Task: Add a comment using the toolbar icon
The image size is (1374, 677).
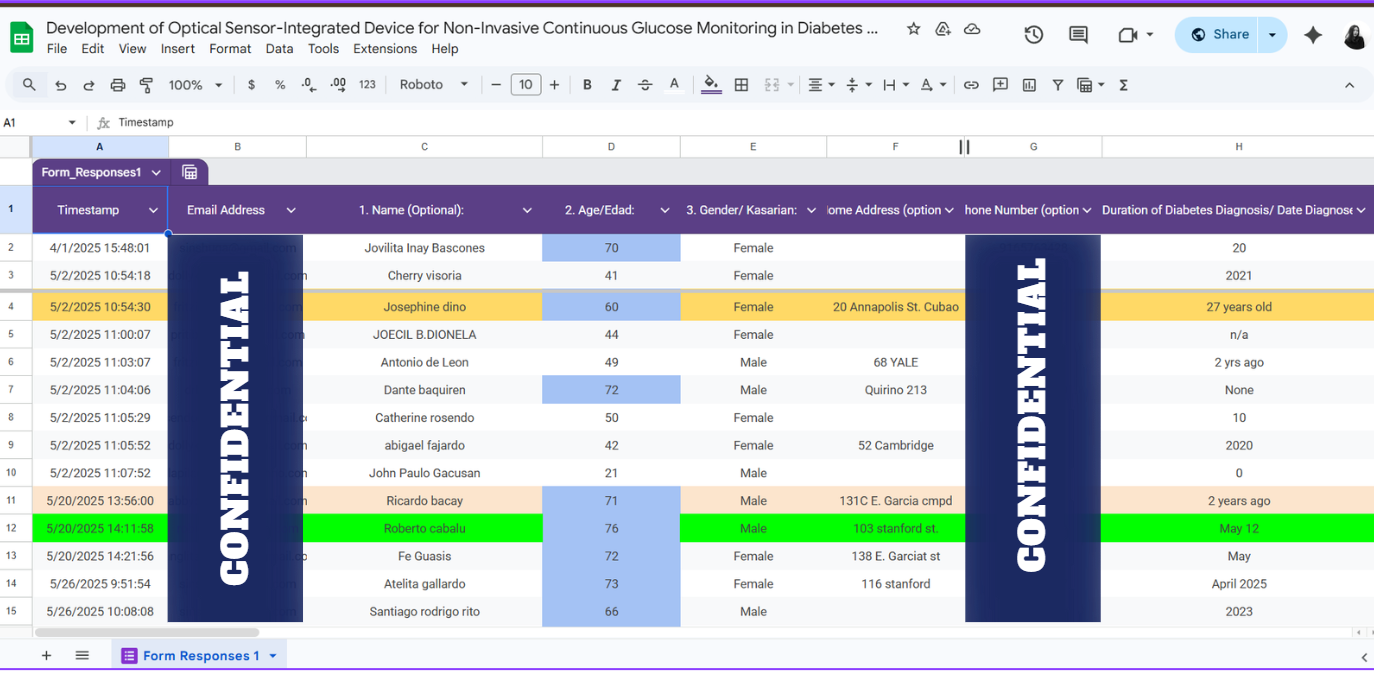Action: [x=1000, y=85]
